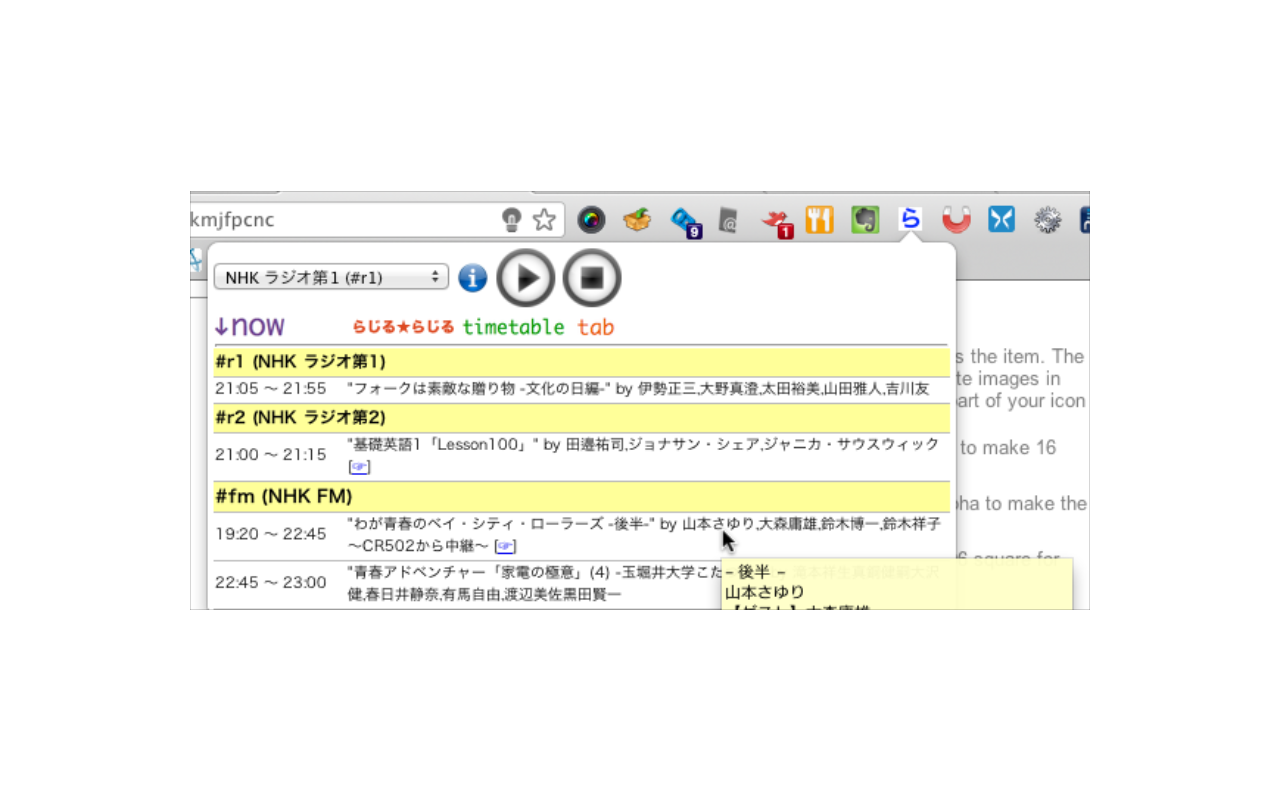The width and height of the screenshot is (1280, 800).
Task: Click the 22:45 ~ 23:00 time cell
Action: click(270, 582)
